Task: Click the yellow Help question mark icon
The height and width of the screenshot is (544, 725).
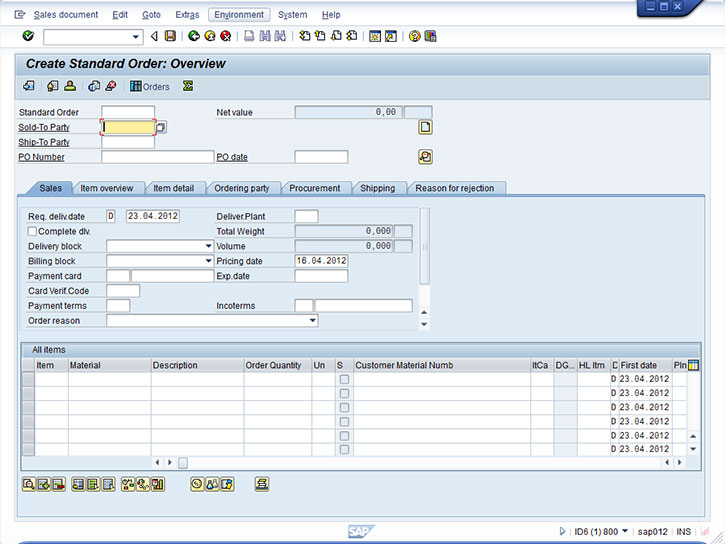Action: 415,36
